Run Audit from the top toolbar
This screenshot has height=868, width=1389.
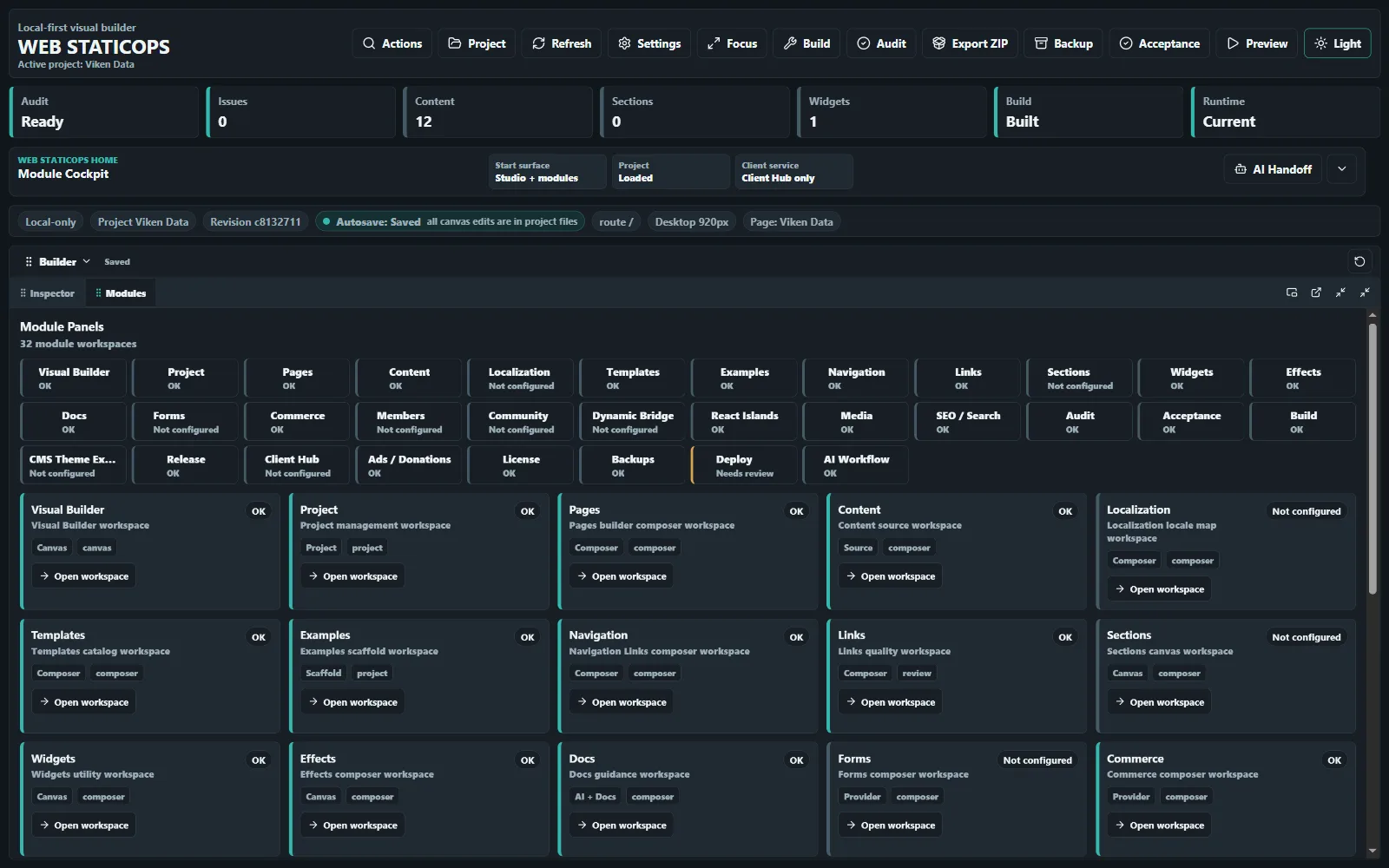tap(881, 43)
